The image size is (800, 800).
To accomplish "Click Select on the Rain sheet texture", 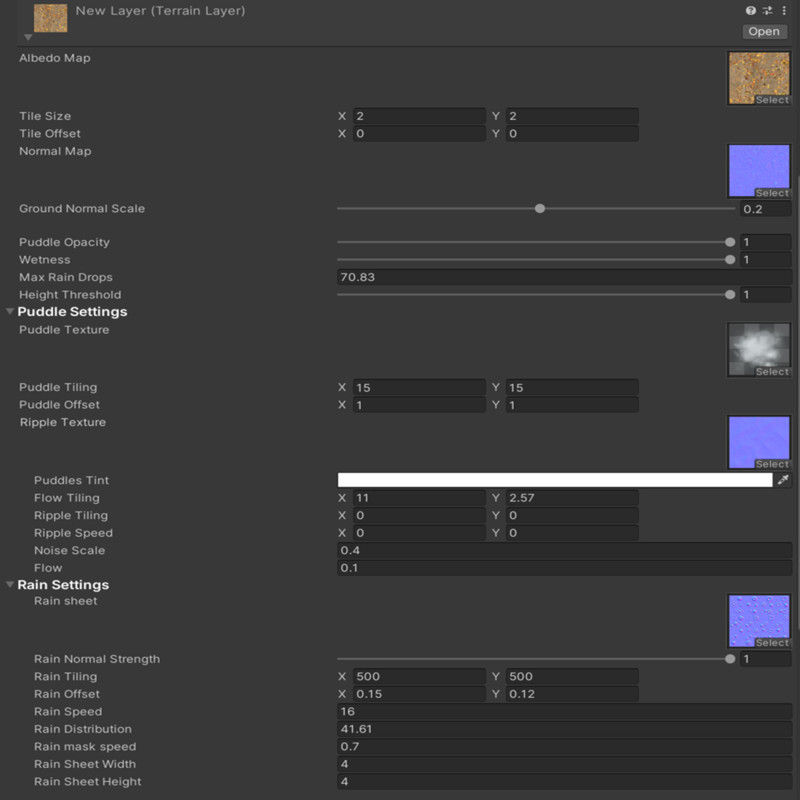I will click(772, 643).
